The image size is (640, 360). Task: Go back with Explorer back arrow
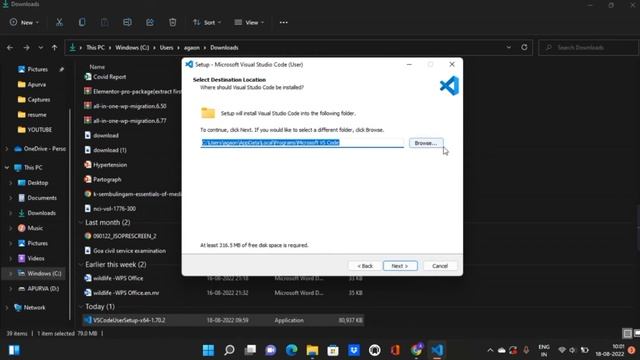pyautogui.click(x=10, y=48)
